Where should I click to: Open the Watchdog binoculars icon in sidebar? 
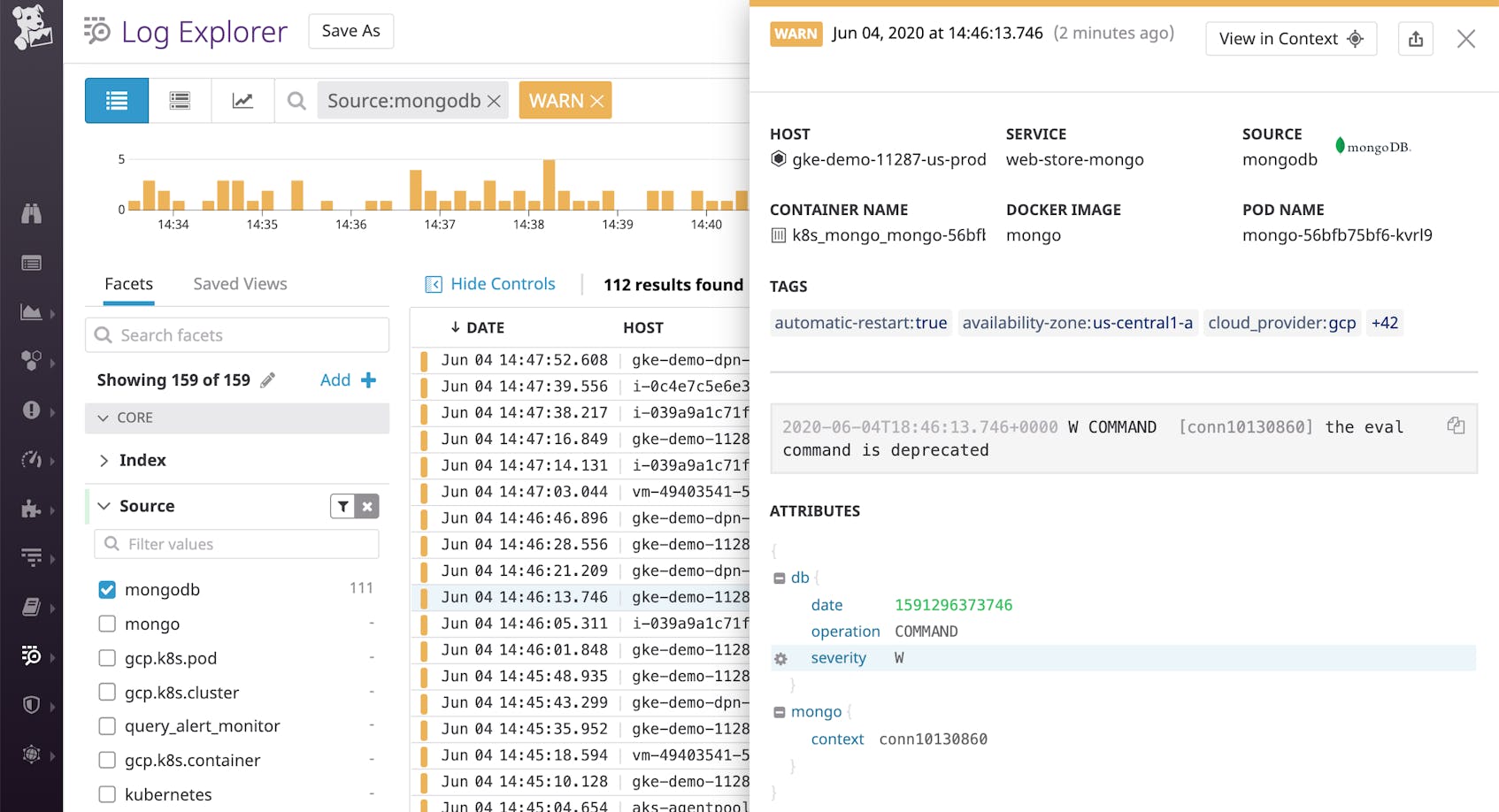tap(32, 213)
